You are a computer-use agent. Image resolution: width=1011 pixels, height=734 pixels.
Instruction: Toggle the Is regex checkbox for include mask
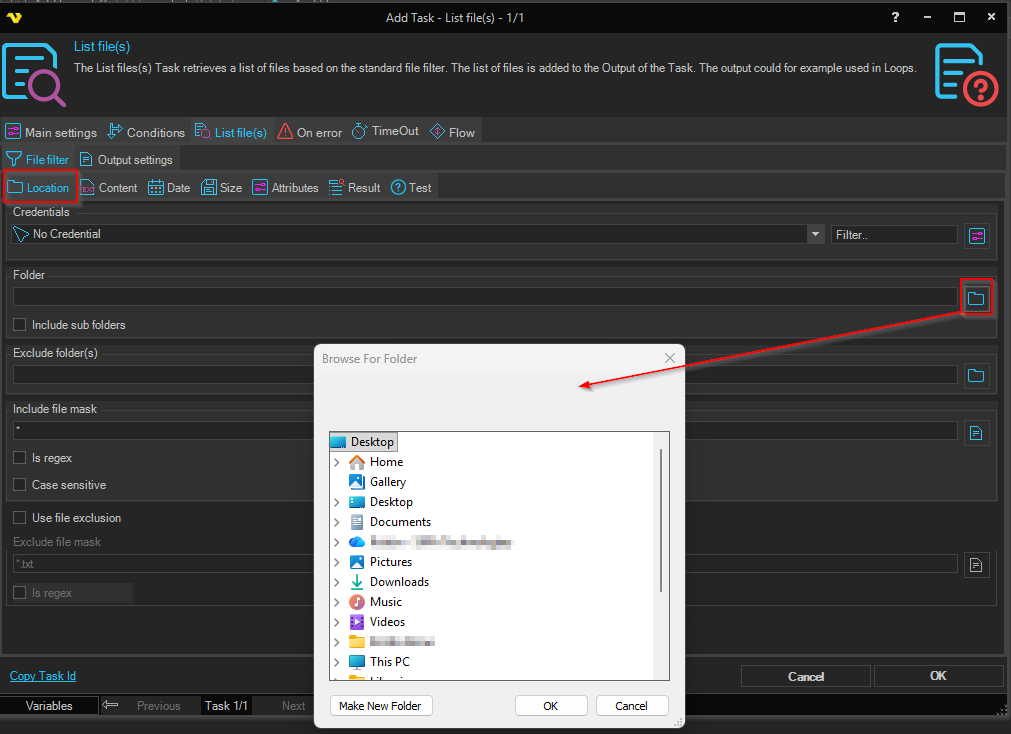coord(20,458)
